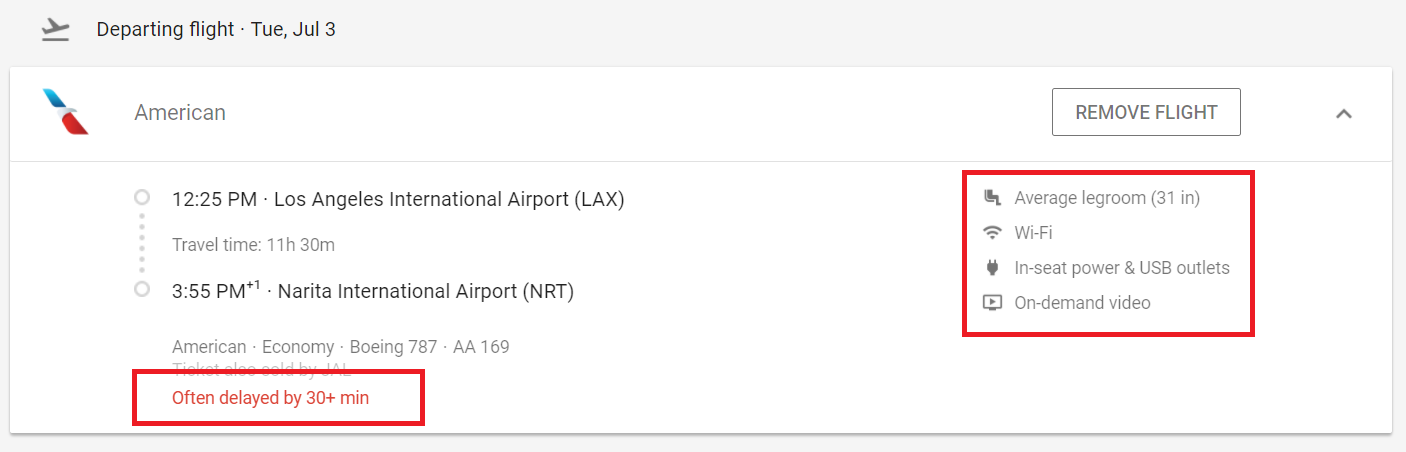Click the American airline name header

(x=180, y=113)
